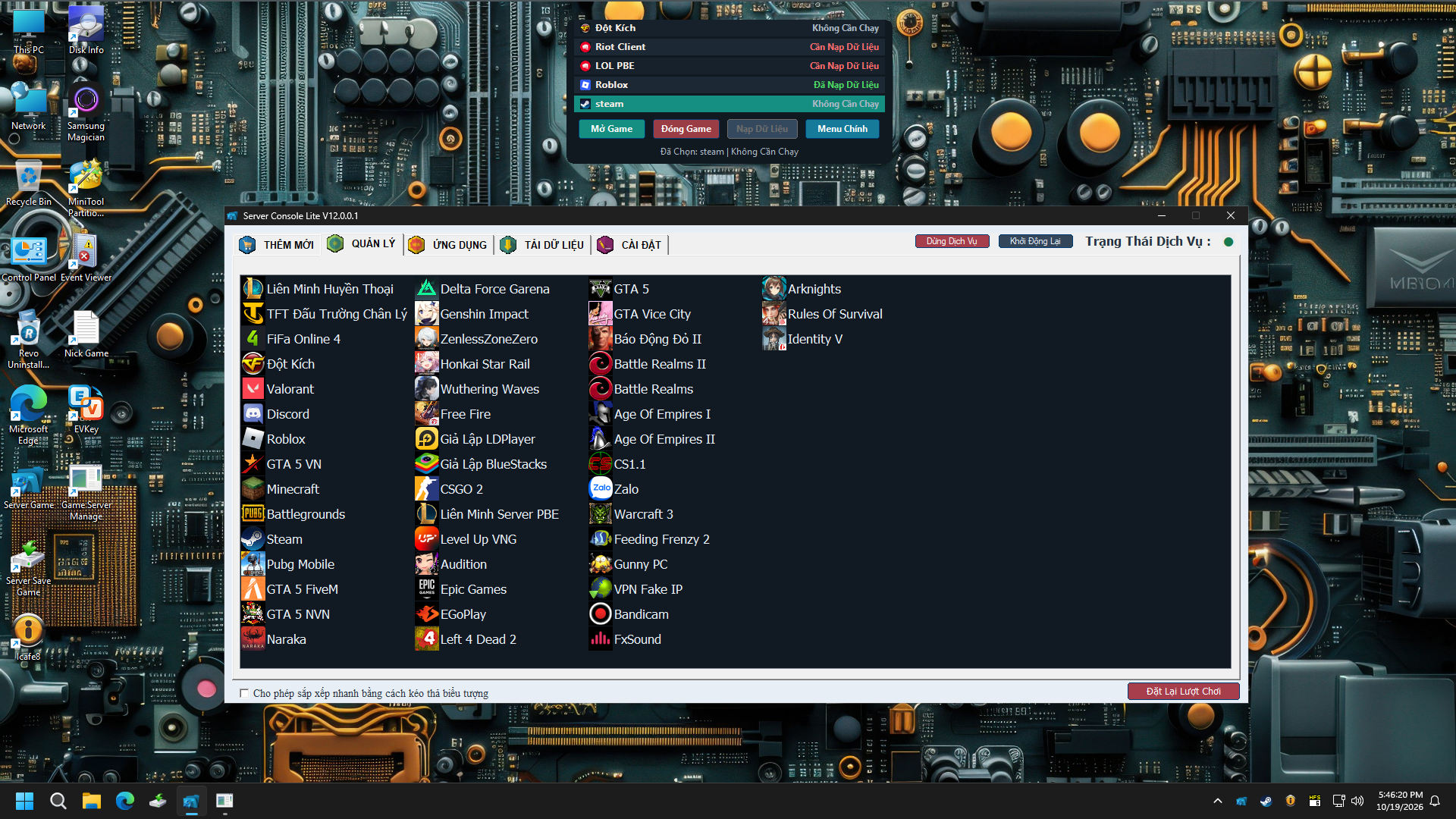Enable quick sorting by drag-and-drop checkbox
The width and height of the screenshot is (1456, 819).
click(244, 693)
